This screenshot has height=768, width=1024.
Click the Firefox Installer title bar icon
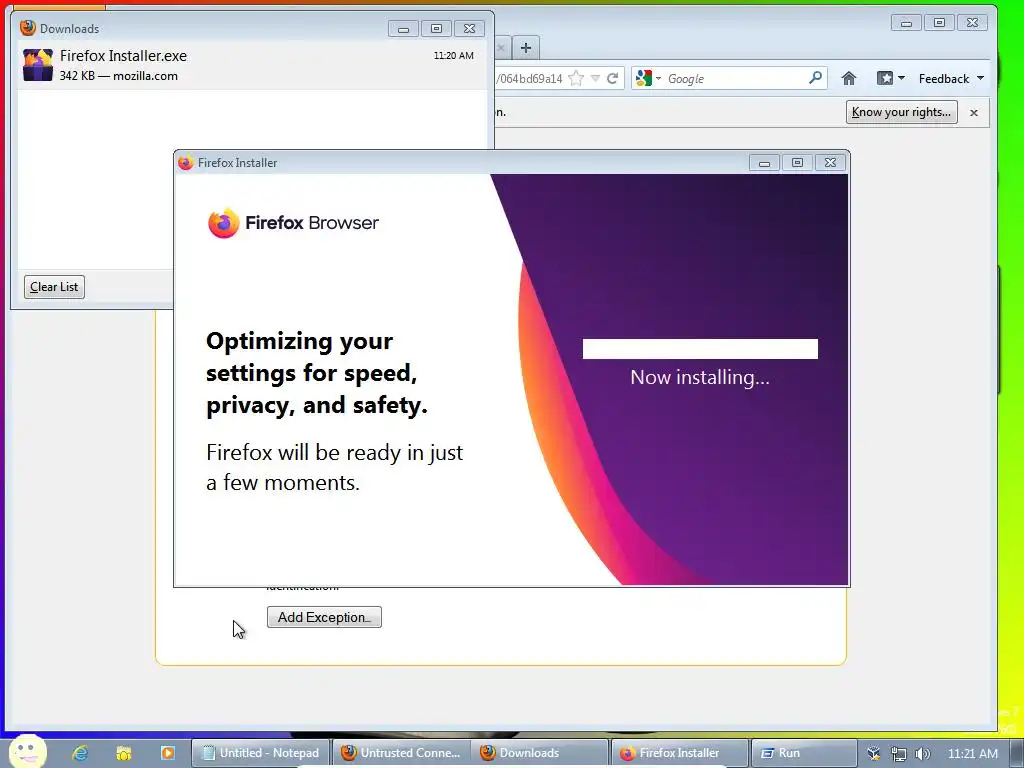185,163
